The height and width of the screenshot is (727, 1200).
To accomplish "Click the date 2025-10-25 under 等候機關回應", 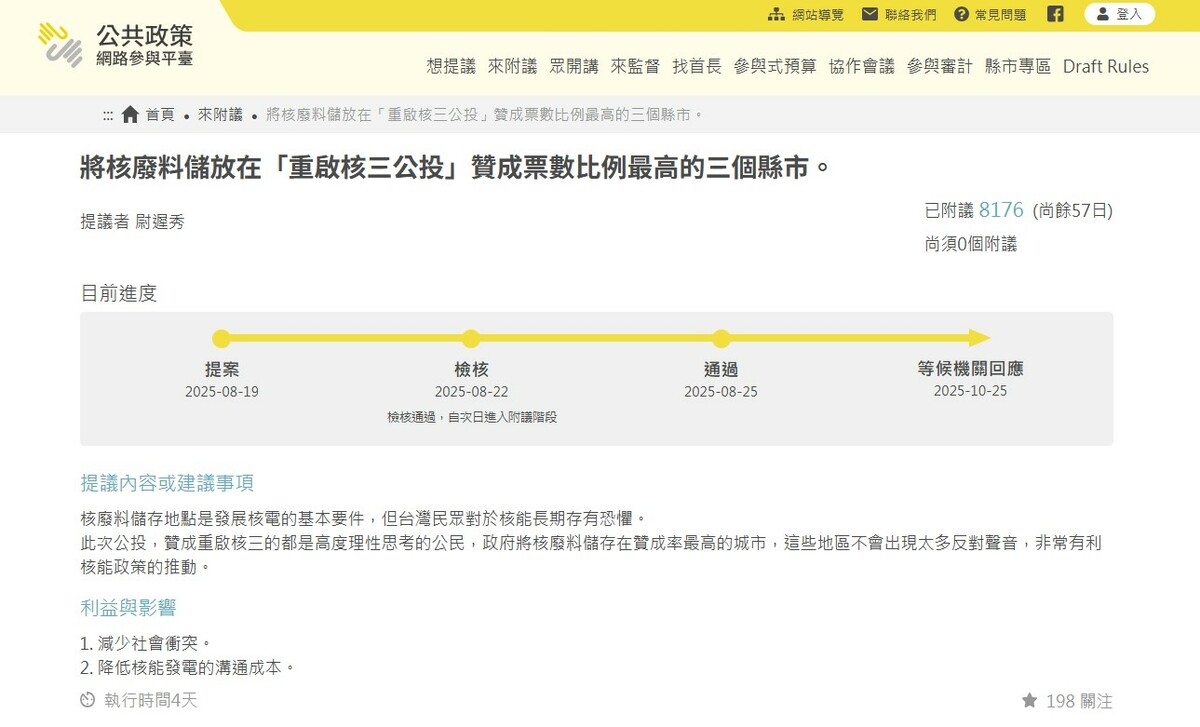I will [970, 391].
